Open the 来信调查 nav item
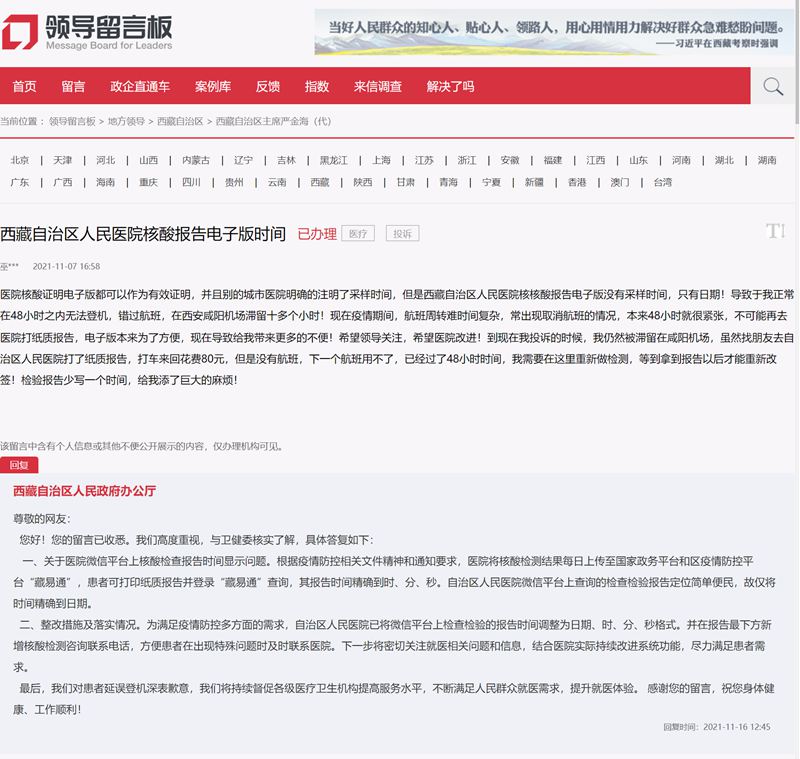This screenshot has width=800, height=759. (378, 87)
